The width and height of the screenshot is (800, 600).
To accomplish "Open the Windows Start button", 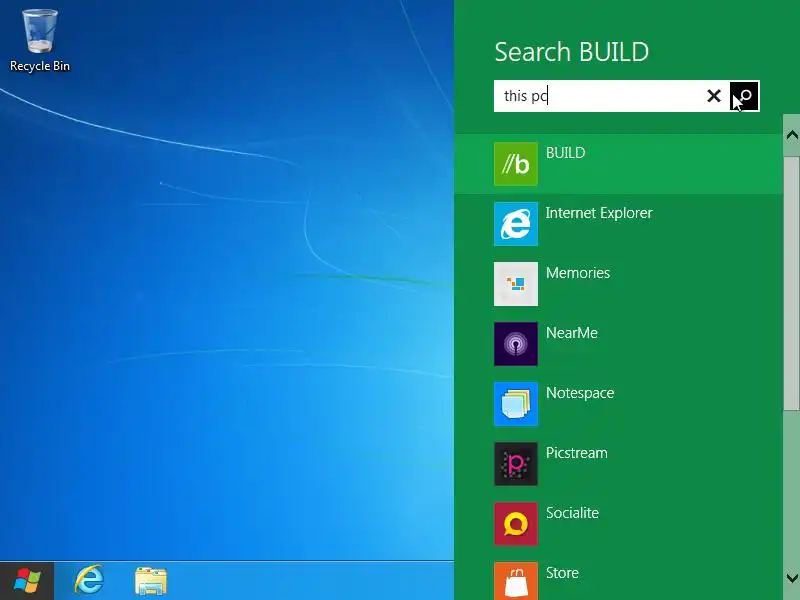I will [x=27, y=581].
